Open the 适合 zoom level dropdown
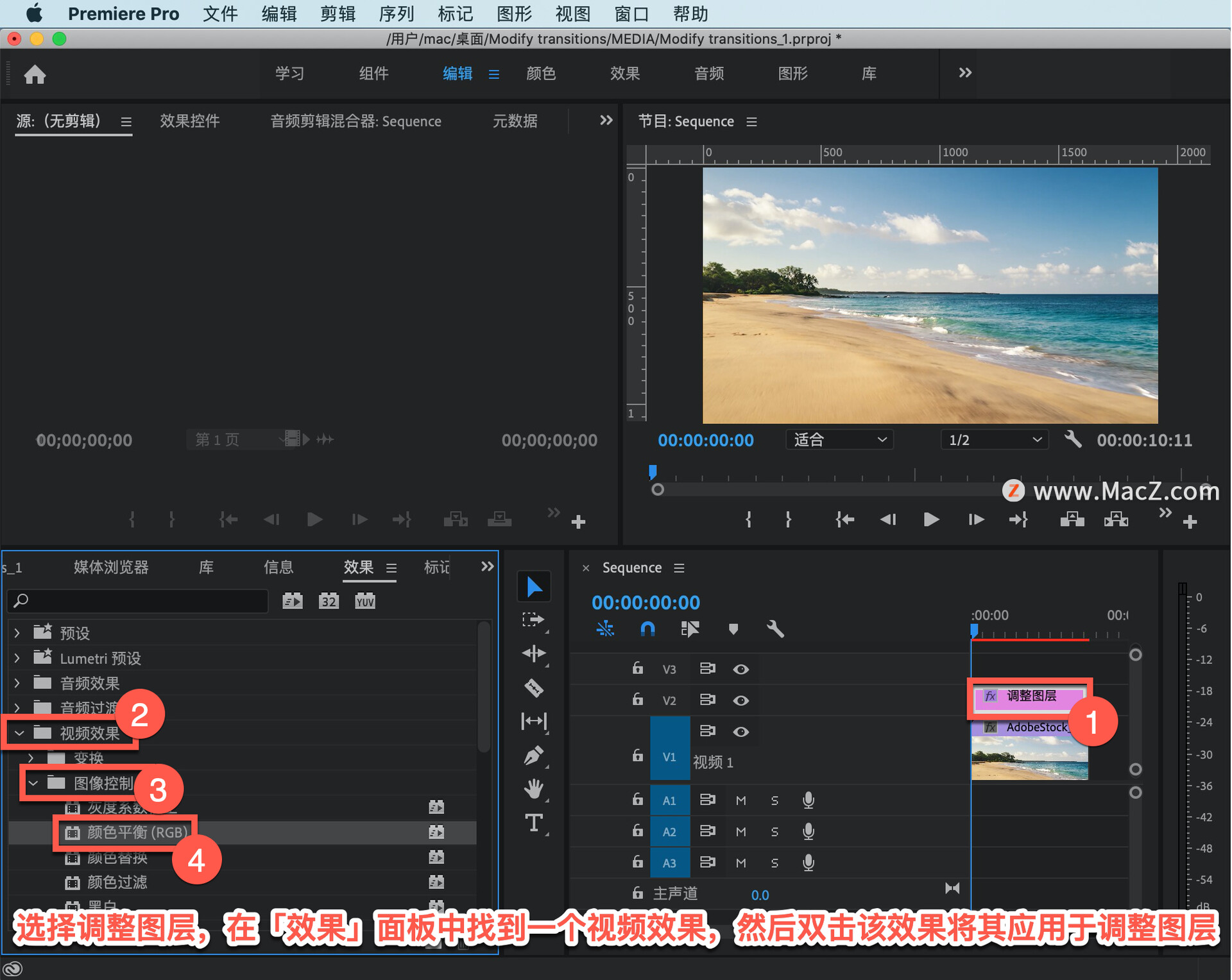1232x980 pixels. pyautogui.click(x=839, y=439)
